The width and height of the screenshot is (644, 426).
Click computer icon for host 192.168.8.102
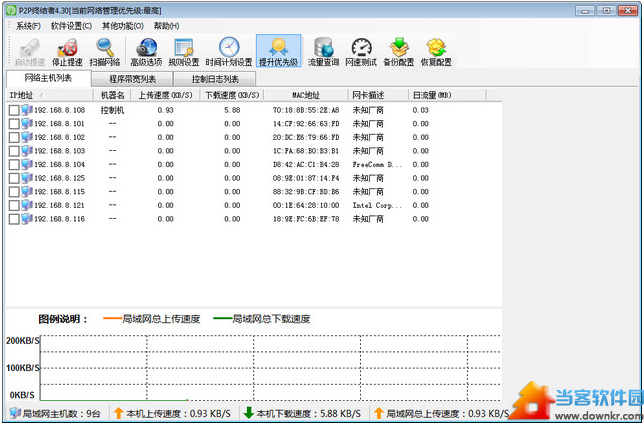coord(27,137)
